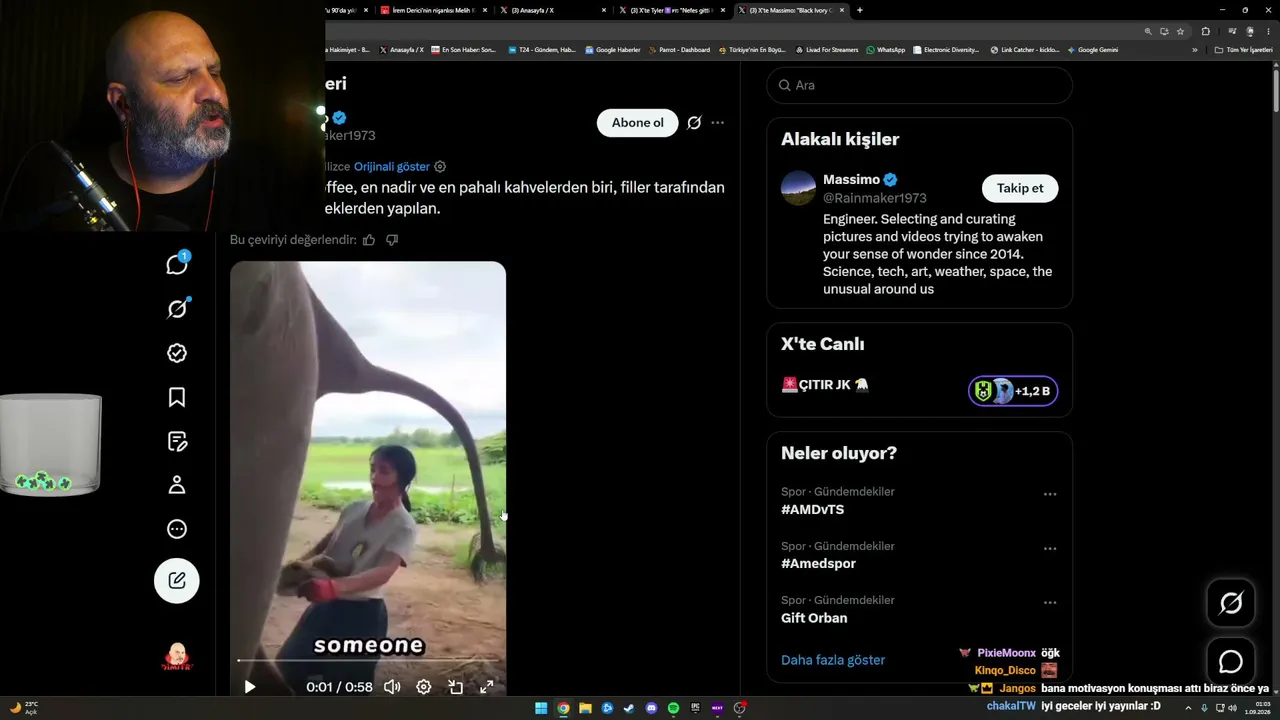Open the ÇITIR JK live space
Image resolution: width=1280 pixels, height=720 pixels.
(825, 385)
